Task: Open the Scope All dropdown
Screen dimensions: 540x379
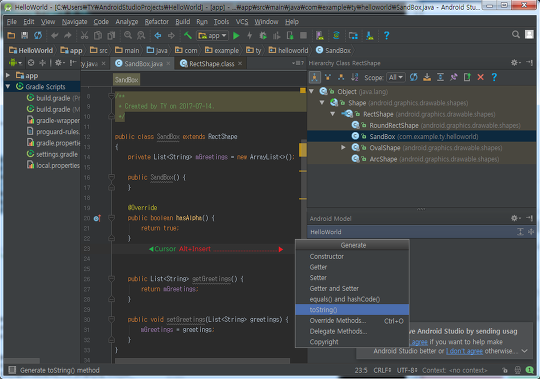Action: click(x=396, y=77)
